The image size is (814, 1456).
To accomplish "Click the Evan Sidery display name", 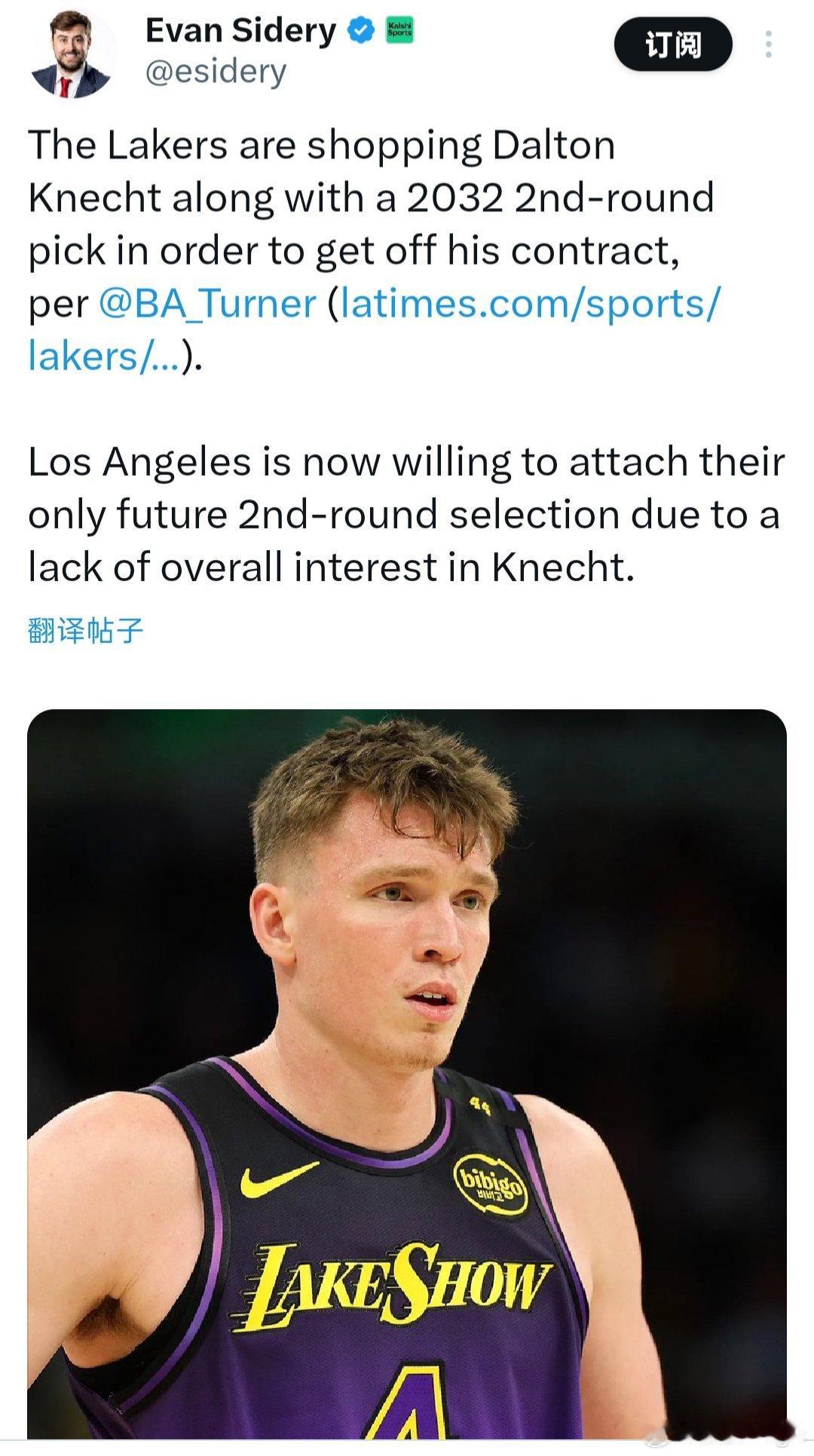I will [x=240, y=31].
